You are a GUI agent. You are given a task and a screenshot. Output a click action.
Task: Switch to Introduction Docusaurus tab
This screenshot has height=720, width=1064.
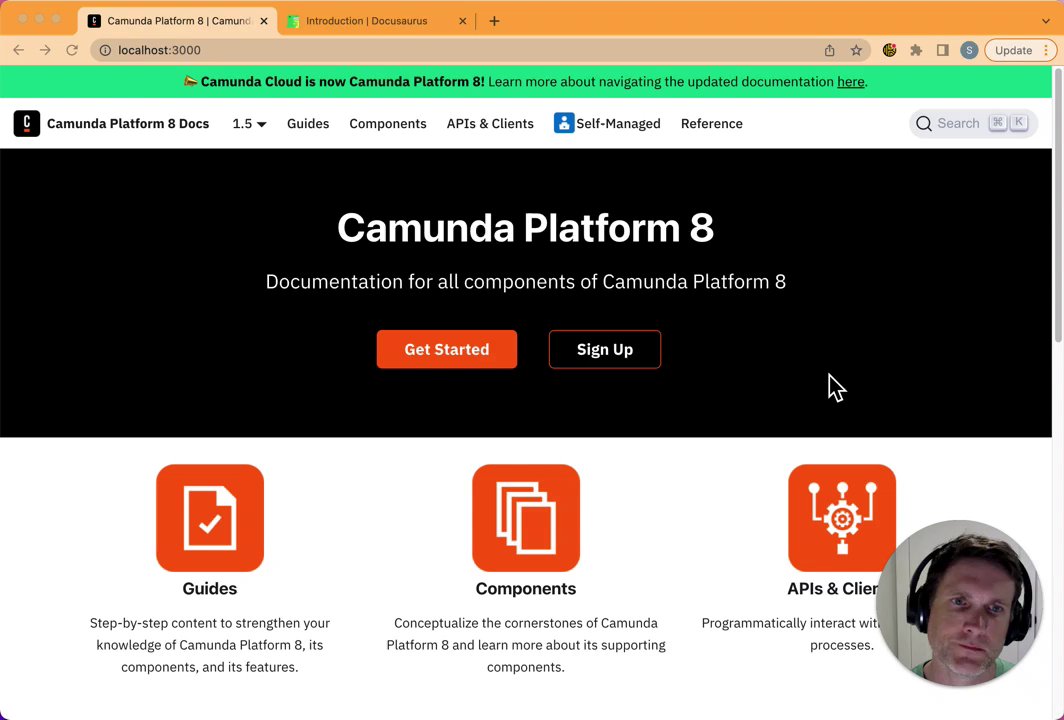pos(377,21)
